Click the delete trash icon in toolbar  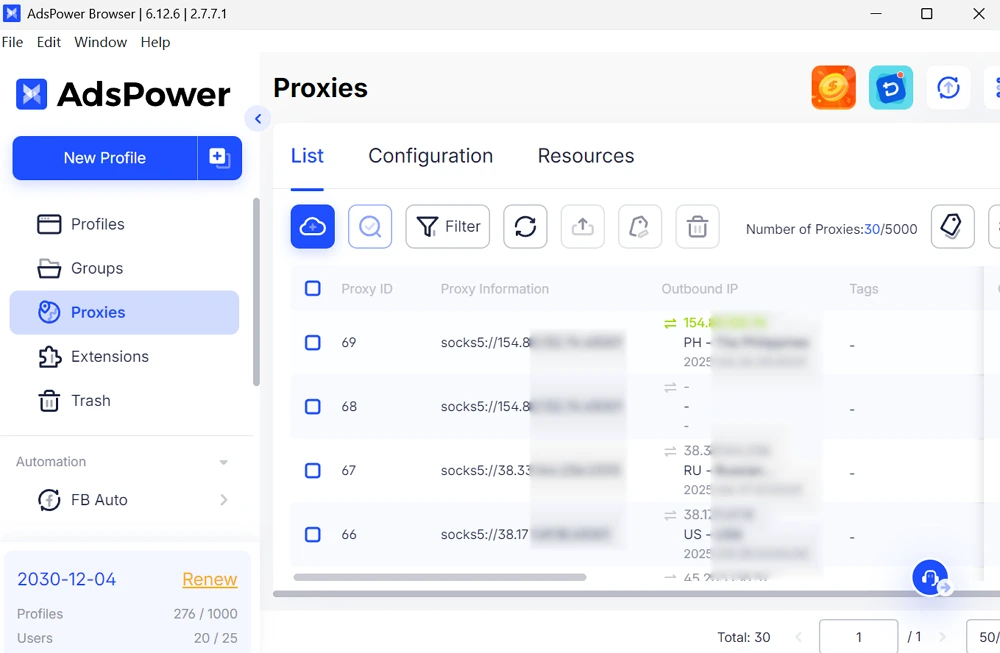coord(697,226)
